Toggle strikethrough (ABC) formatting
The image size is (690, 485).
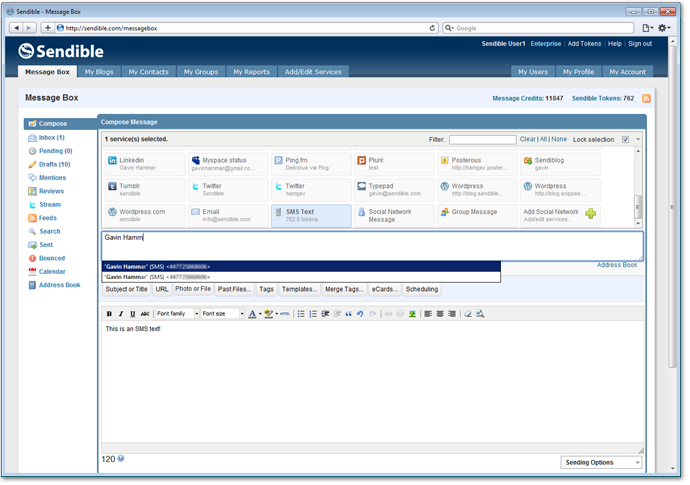tap(145, 315)
